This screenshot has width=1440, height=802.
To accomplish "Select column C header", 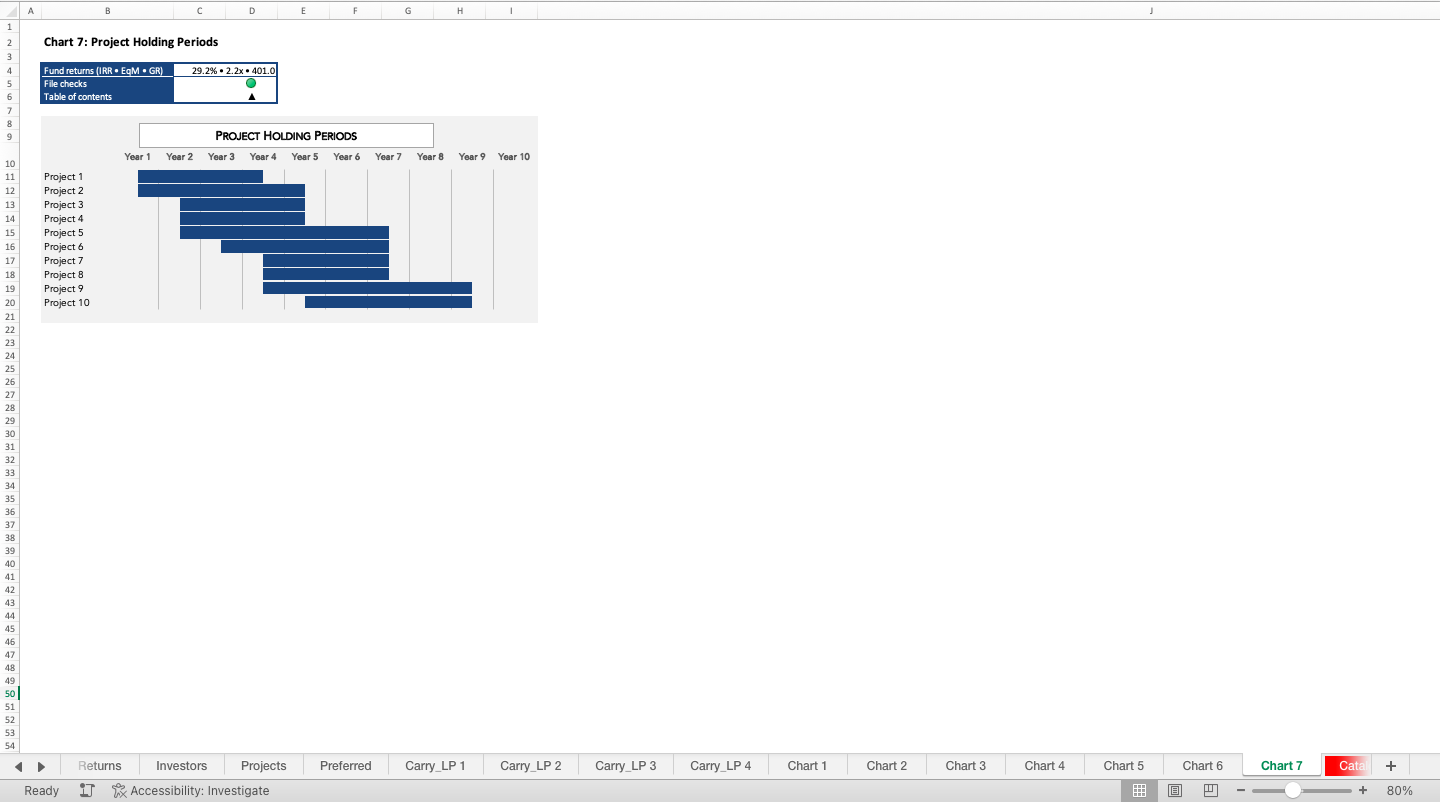I will point(200,10).
